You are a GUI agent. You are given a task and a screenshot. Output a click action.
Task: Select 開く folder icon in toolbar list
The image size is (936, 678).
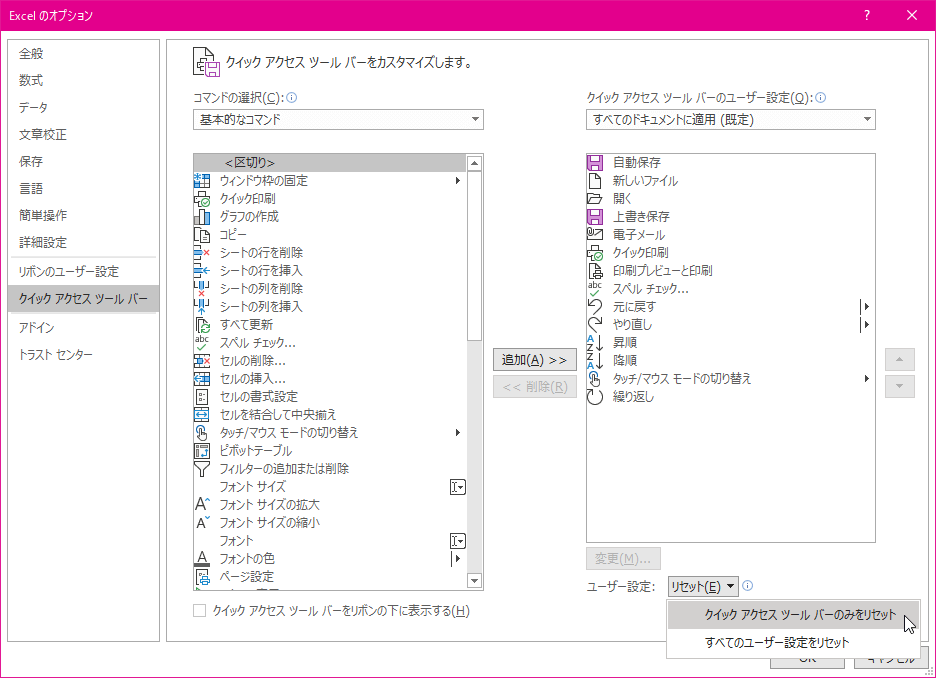tap(595, 199)
